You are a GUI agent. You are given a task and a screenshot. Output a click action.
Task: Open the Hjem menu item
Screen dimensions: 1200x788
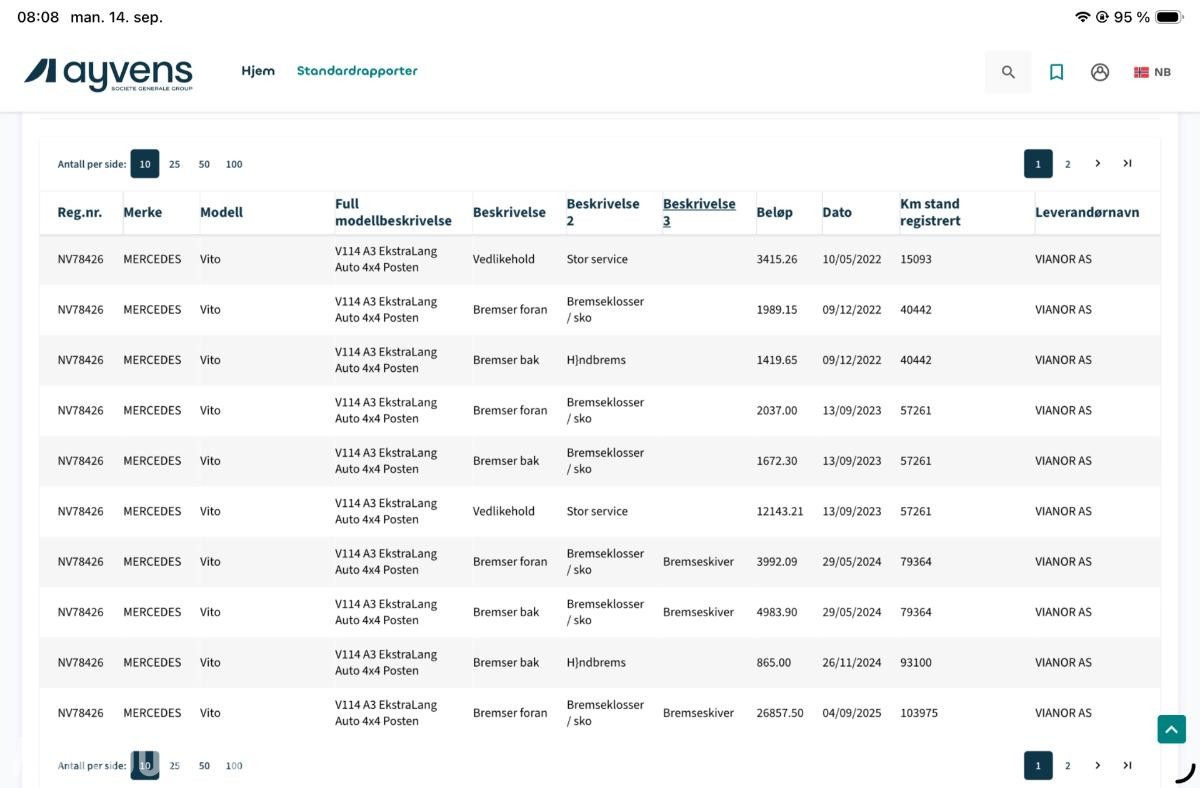258,71
